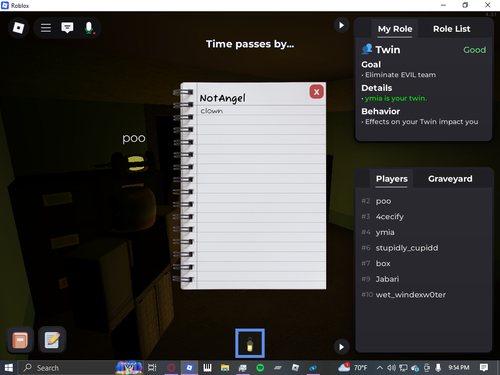Select player 4cecify in list
Image resolution: width=500 pixels, height=375 pixels.
click(x=424, y=217)
